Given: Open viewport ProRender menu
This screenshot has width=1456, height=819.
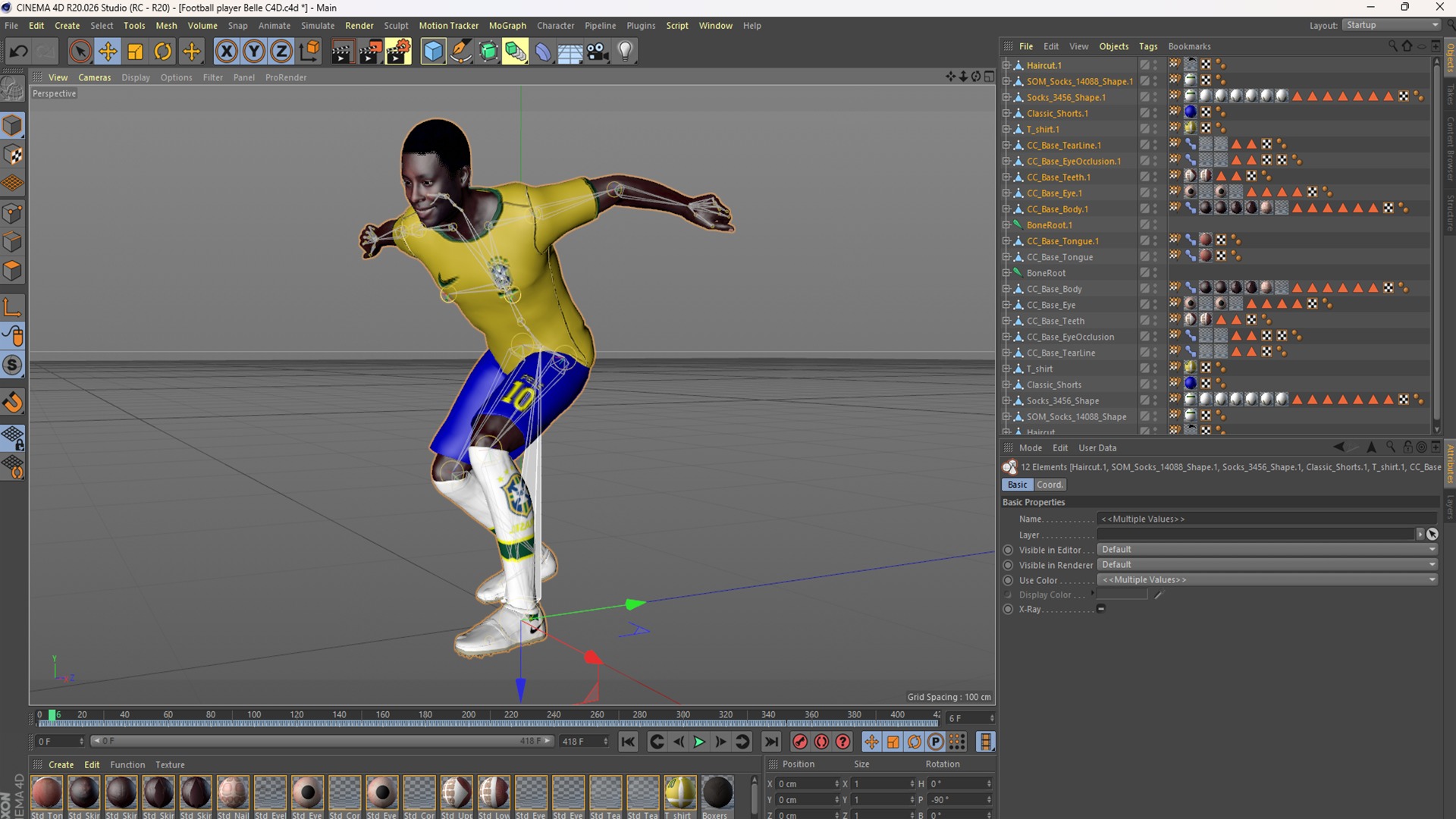Looking at the screenshot, I should 286,77.
